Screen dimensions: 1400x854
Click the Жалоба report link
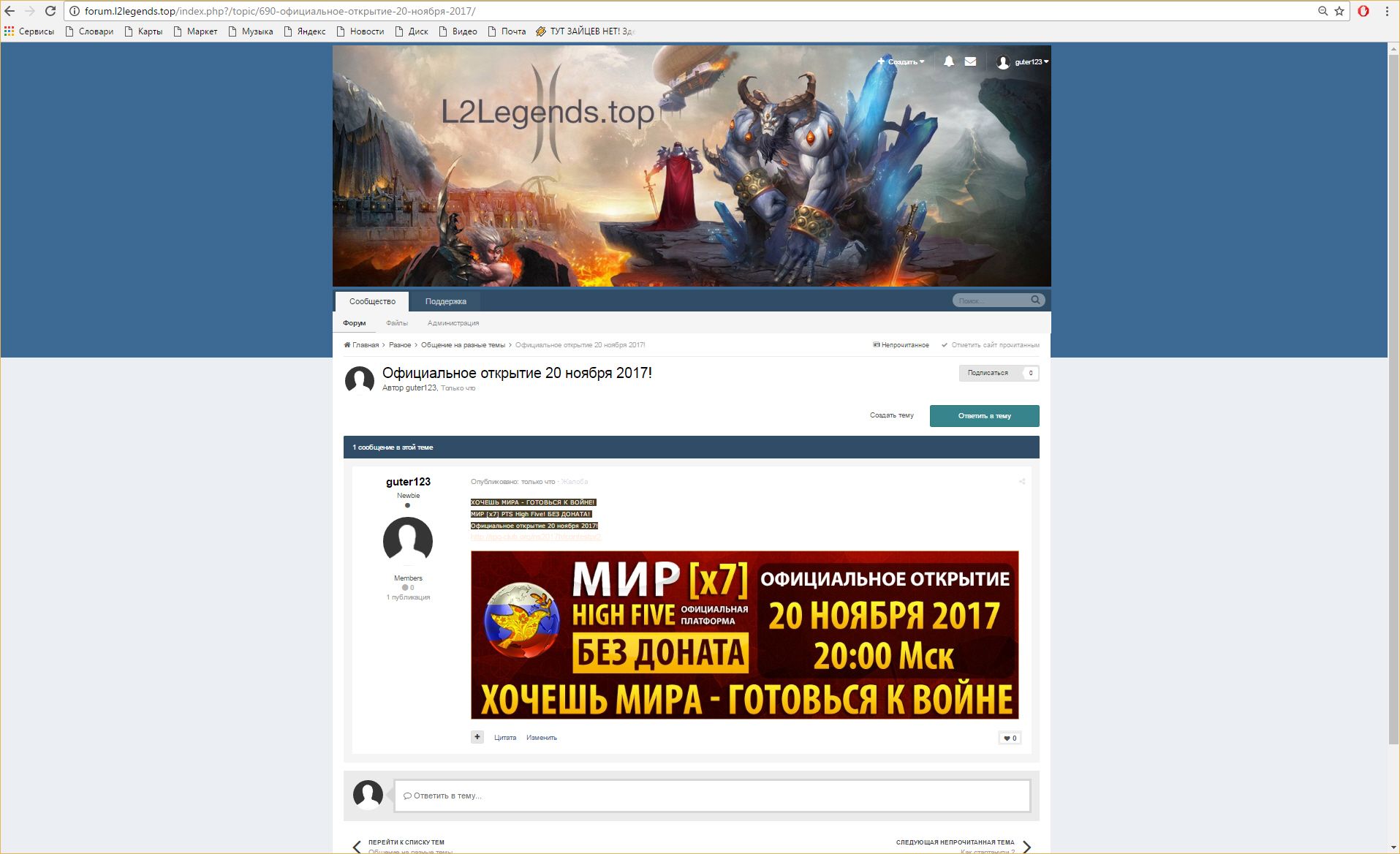pos(575,482)
